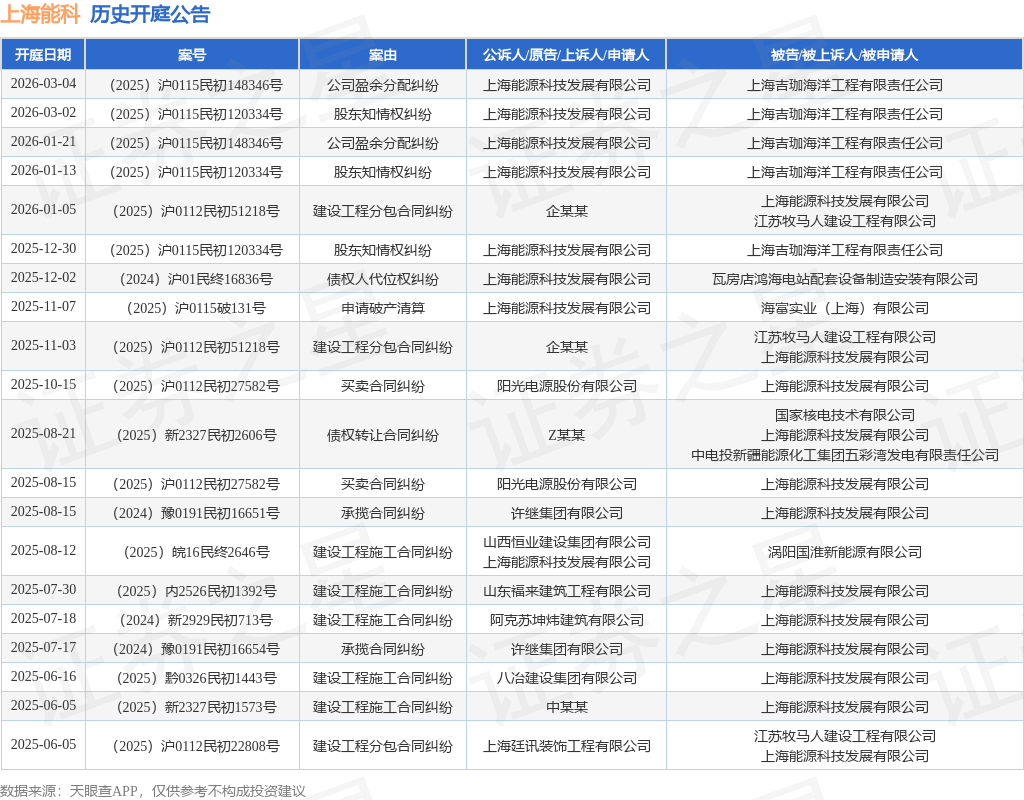Click plaintiff 上海廷讯装饰工程有限公司
The width and height of the screenshot is (1024, 800).
coord(566,746)
